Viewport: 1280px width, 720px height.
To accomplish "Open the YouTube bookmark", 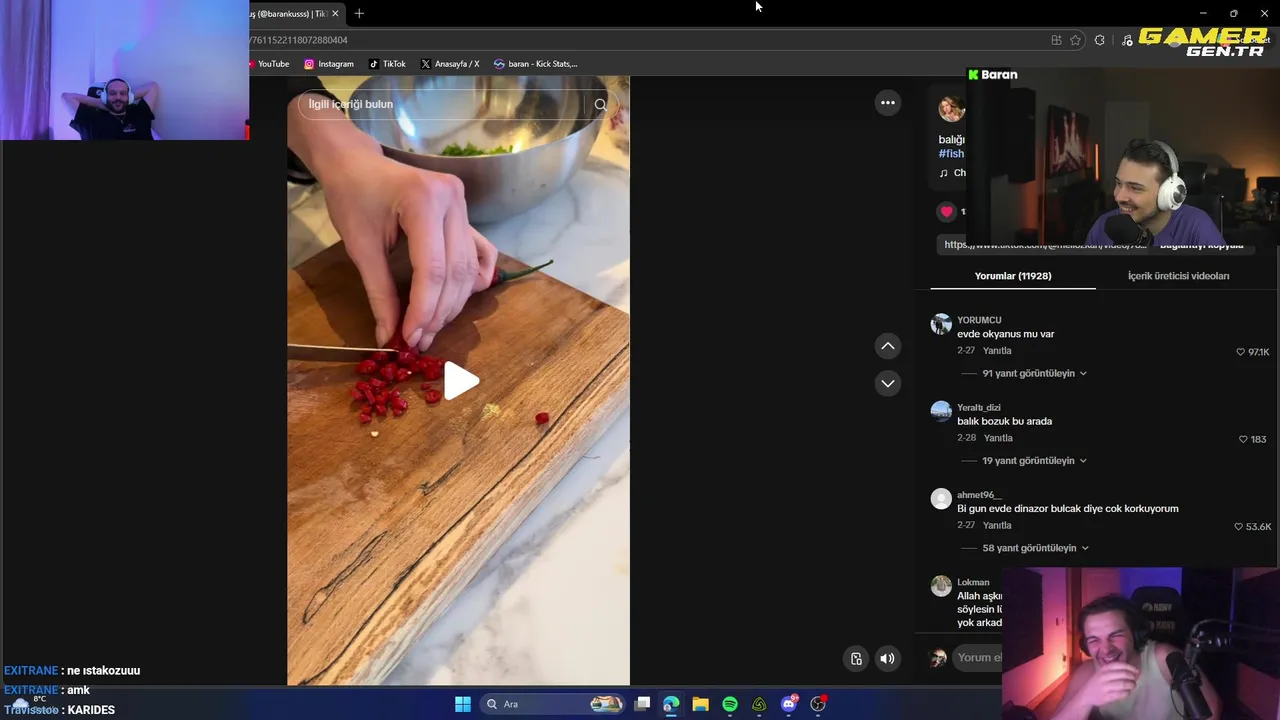I will click(268, 64).
